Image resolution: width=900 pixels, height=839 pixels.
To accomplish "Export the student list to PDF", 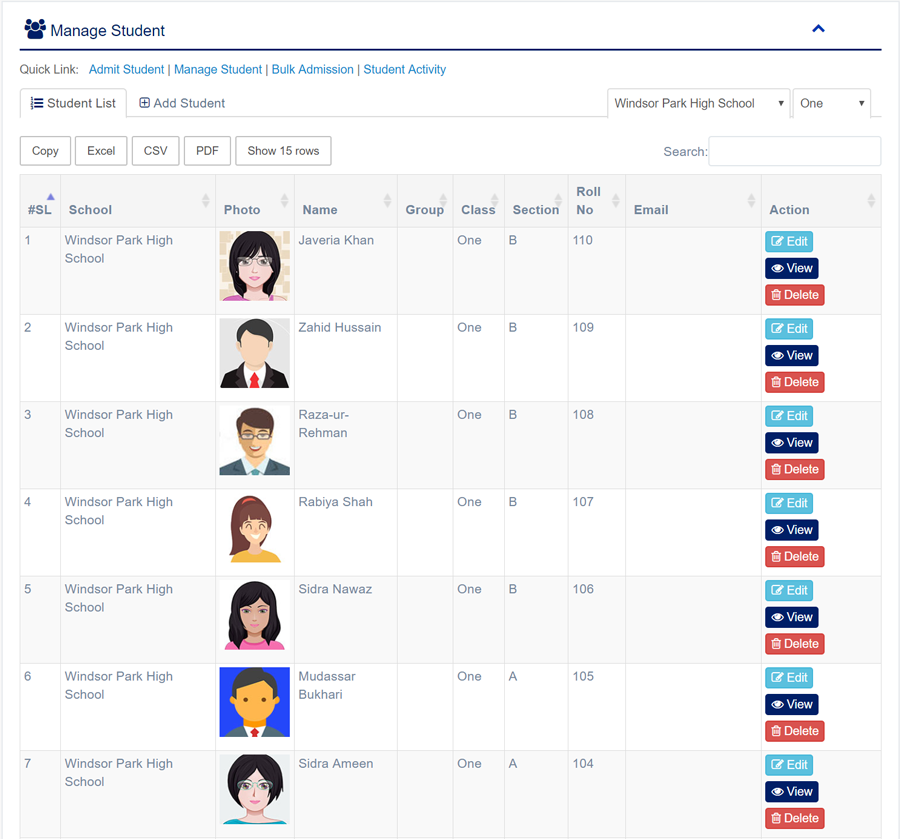I will 207,151.
